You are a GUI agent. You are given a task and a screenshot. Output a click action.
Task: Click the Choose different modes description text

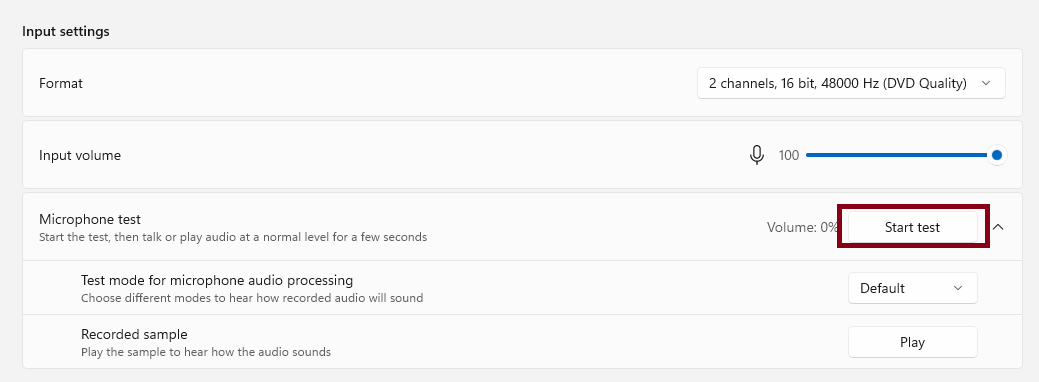252,298
